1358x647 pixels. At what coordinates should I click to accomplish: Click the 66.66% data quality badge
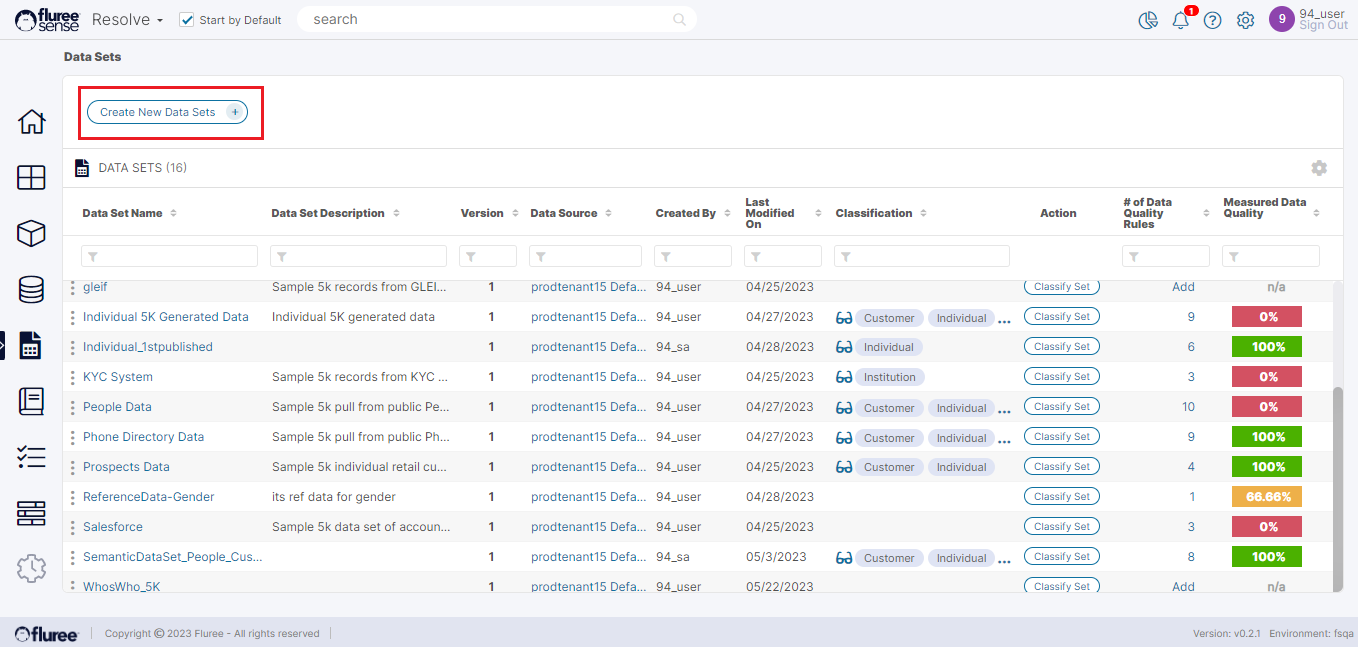(x=1267, y=497)
